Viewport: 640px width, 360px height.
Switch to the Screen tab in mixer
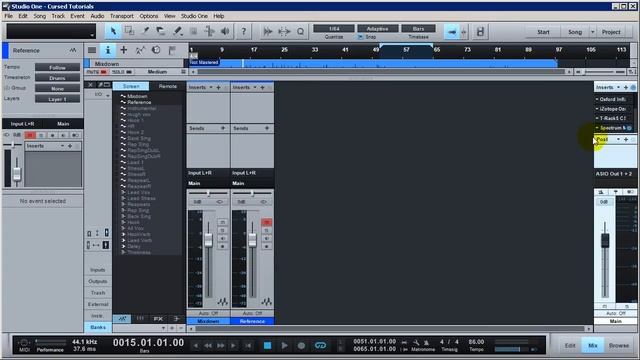131,86
